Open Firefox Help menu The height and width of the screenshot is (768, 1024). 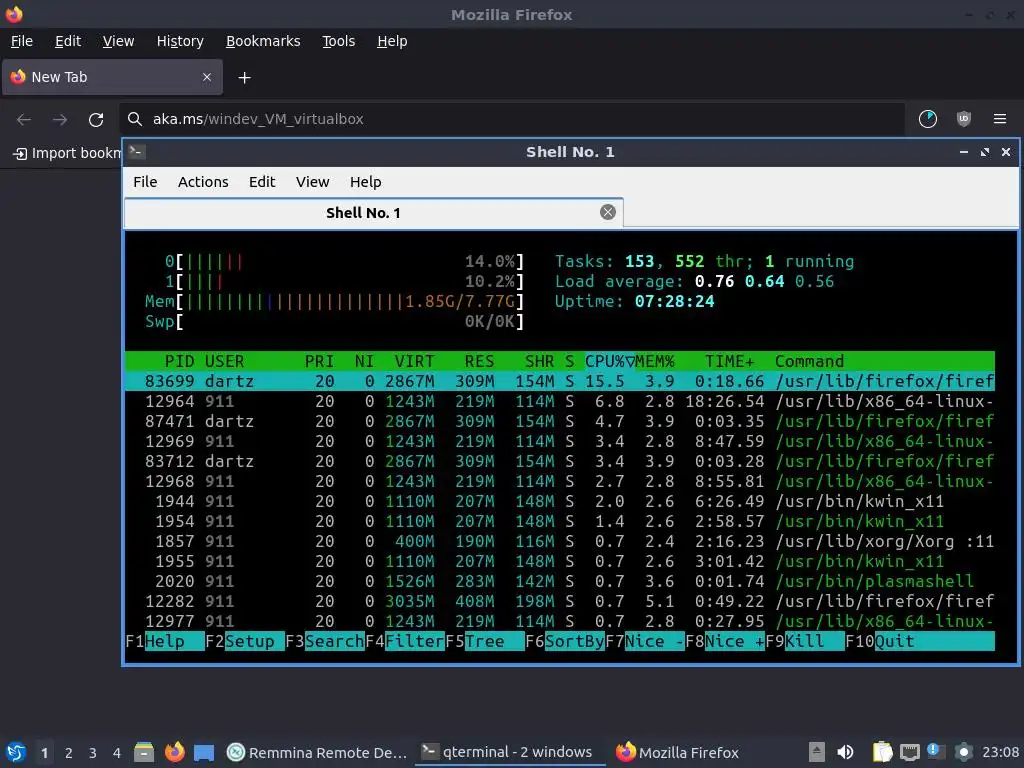point(392,41)
